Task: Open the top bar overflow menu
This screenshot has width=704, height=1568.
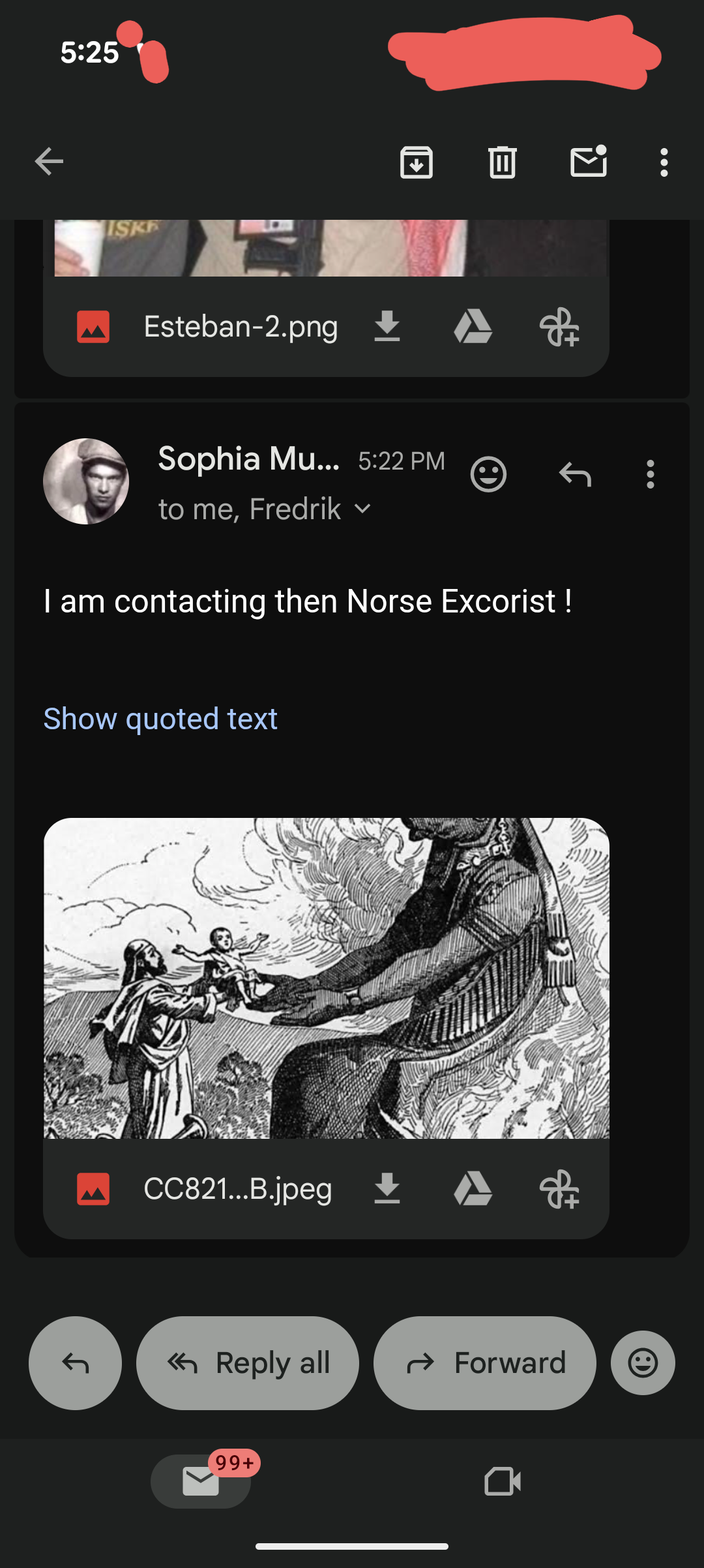Action: (x=664, y=162)
